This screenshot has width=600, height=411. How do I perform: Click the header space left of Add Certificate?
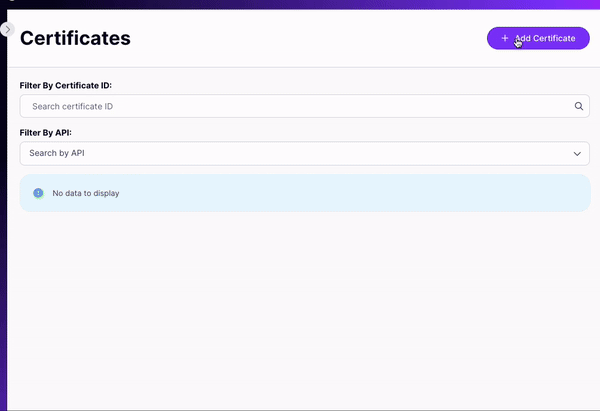pos(330,39)
